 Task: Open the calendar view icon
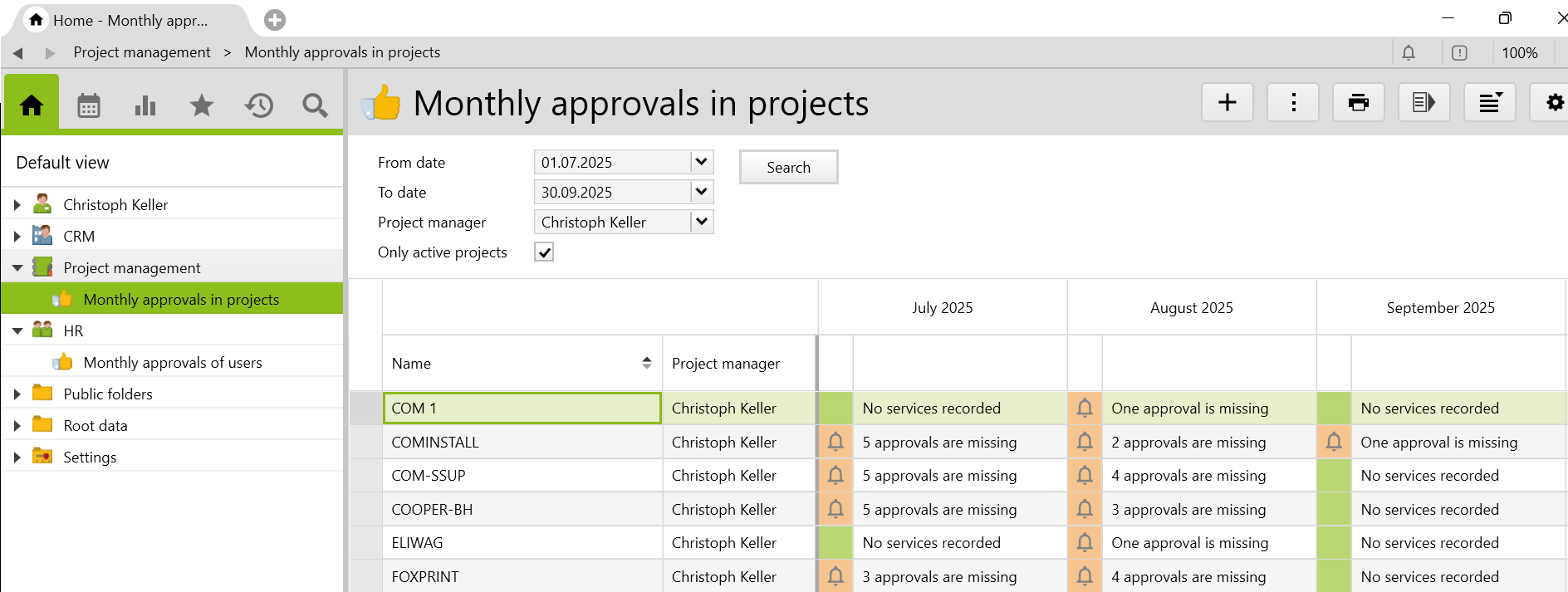(89, 105)
